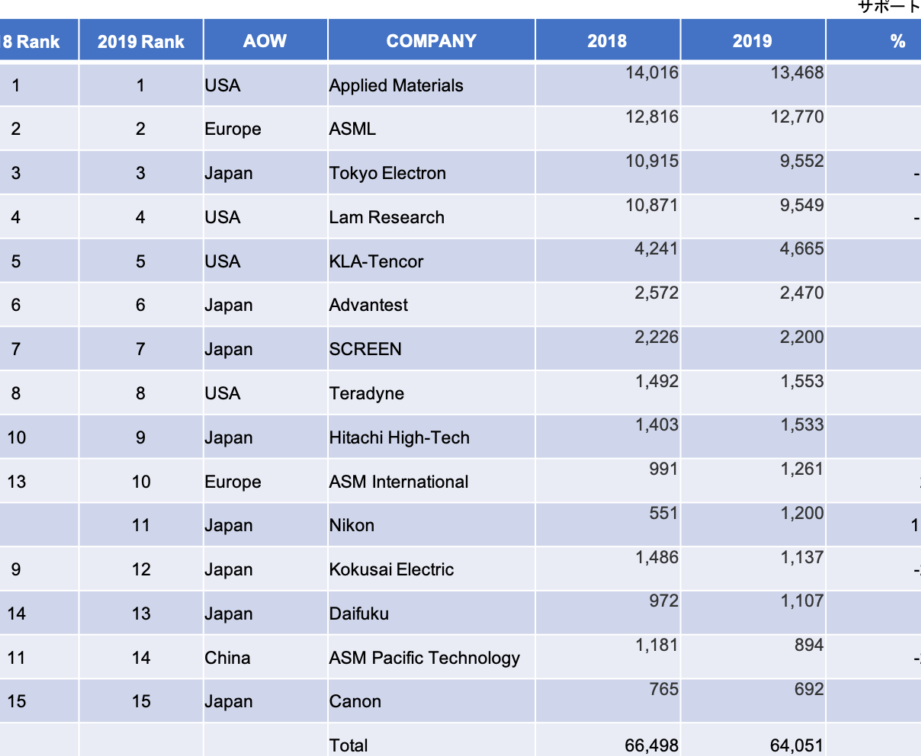Select the Tokyo Electron cell
This screenshot has height=756, width=921.
click(x=388, y=173)
